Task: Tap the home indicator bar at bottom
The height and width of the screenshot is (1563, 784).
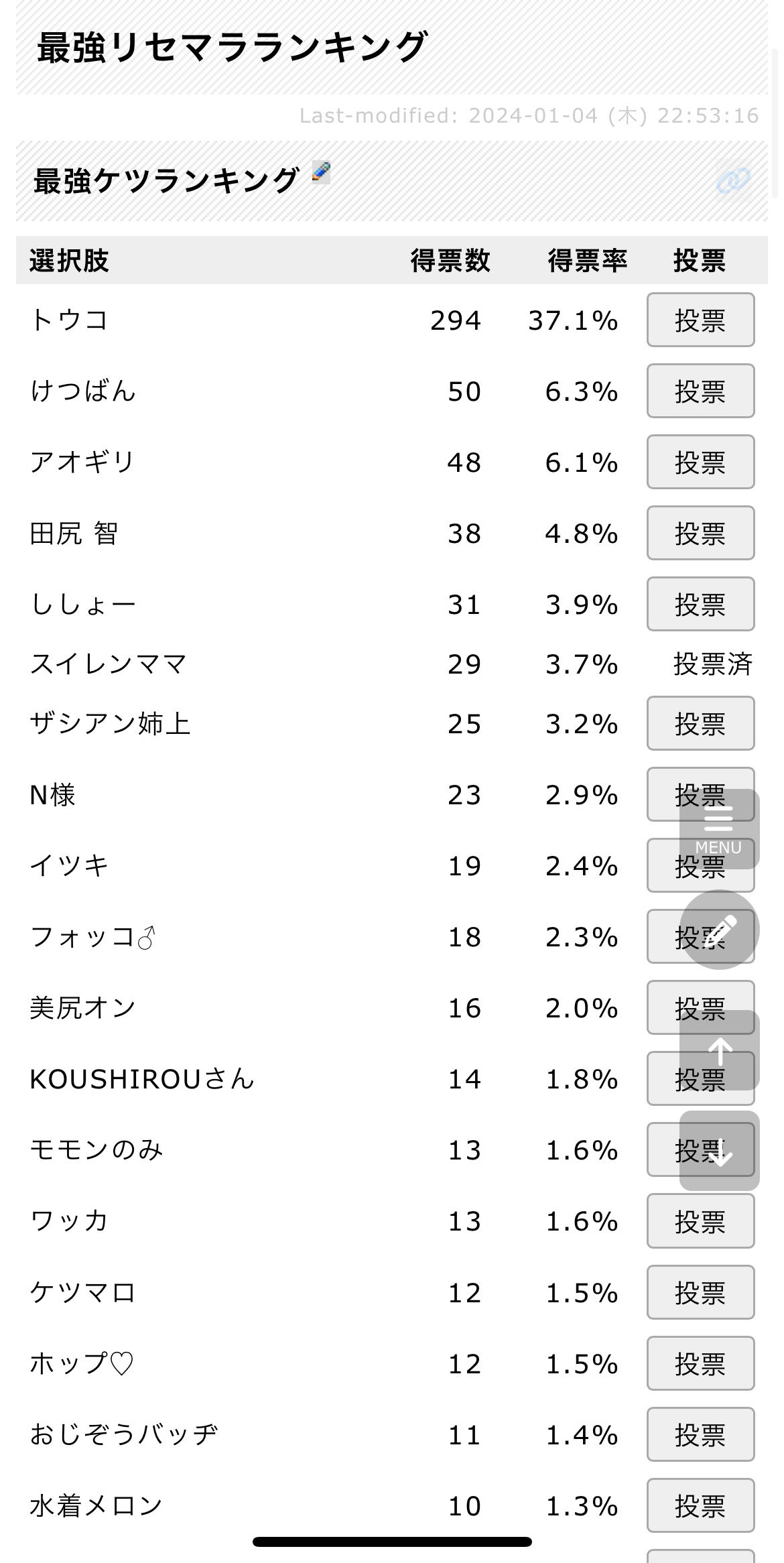Action: coord(392,1542)
